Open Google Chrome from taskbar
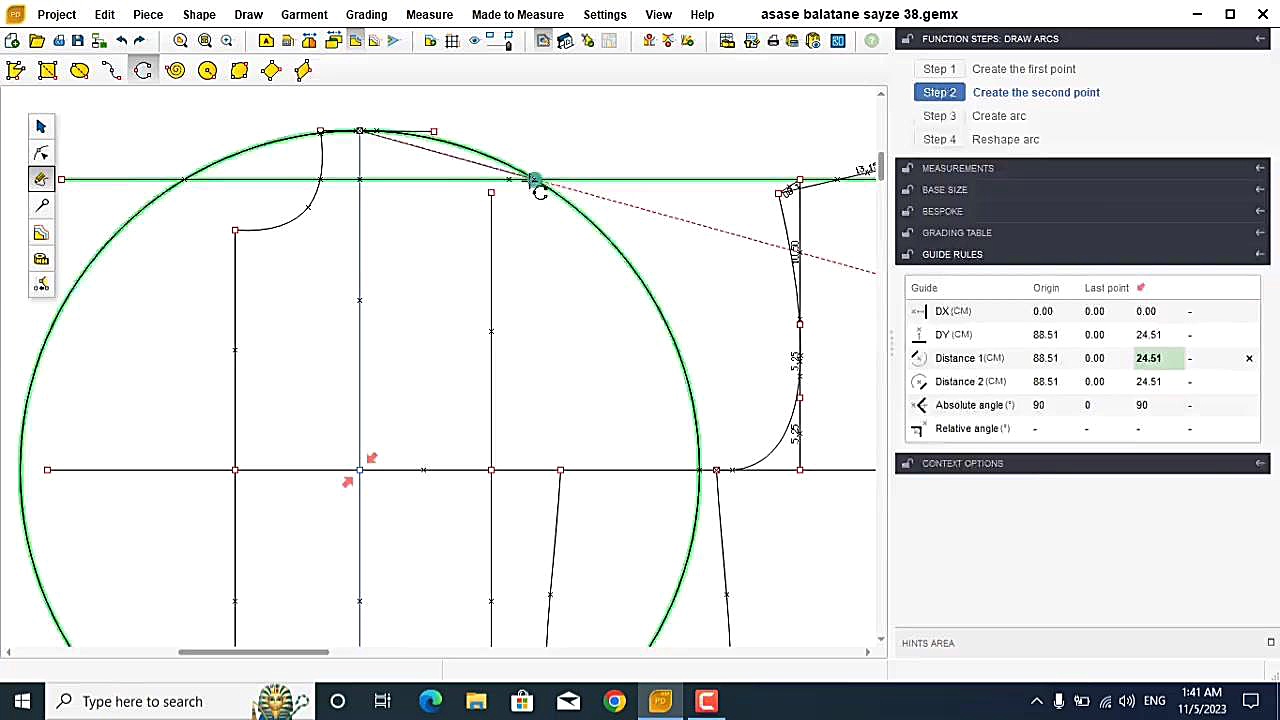The image size is (1280, 720). click(614, 701)
